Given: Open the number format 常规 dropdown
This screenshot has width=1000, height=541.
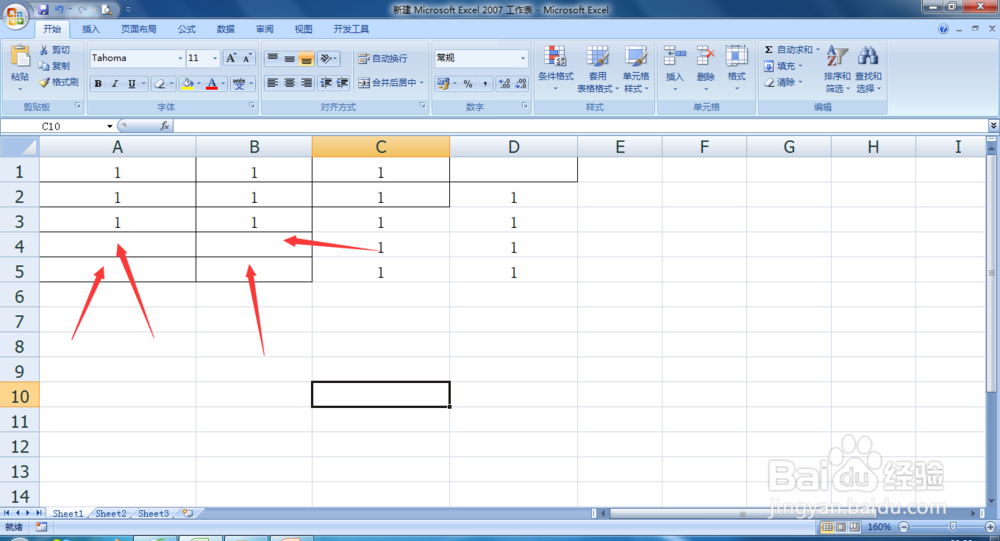Looking at the screenshot, I should pos(523,58).
